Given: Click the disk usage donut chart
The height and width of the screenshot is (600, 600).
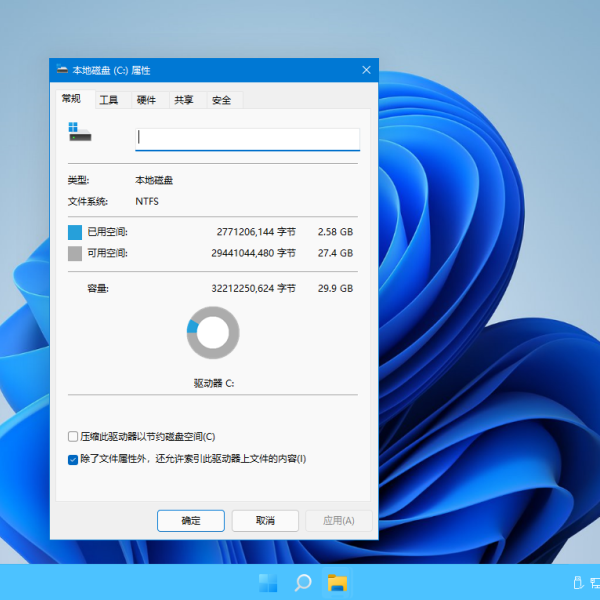Looking at the screenshot, I should [x=213, y=333].
